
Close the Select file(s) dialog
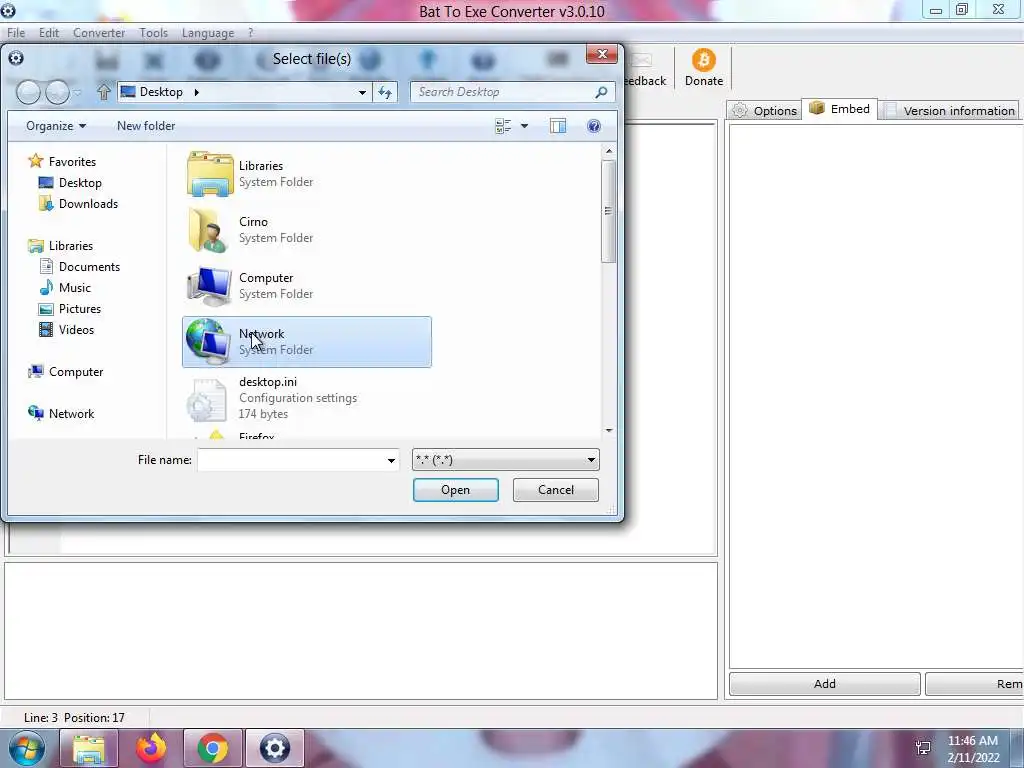point(601,54)
